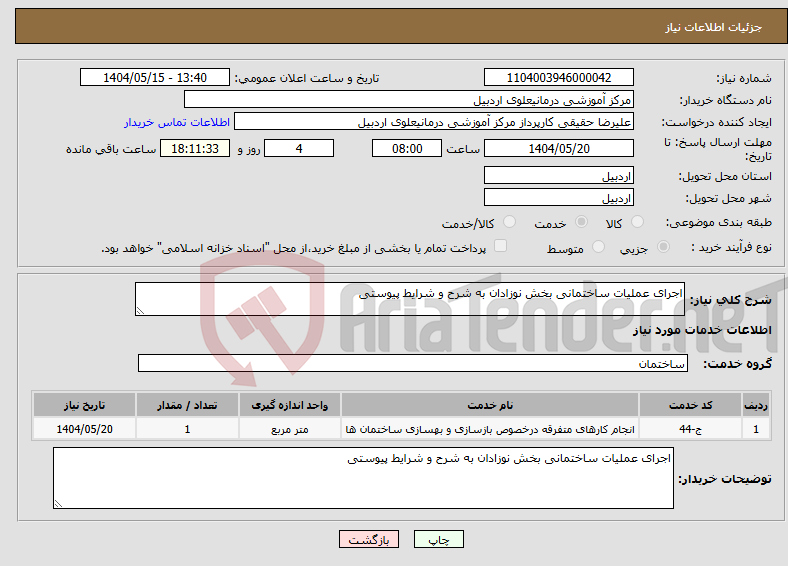Screen dimensions: 788x566
Task: Click the ردیف column header
Action: (756, 405)
